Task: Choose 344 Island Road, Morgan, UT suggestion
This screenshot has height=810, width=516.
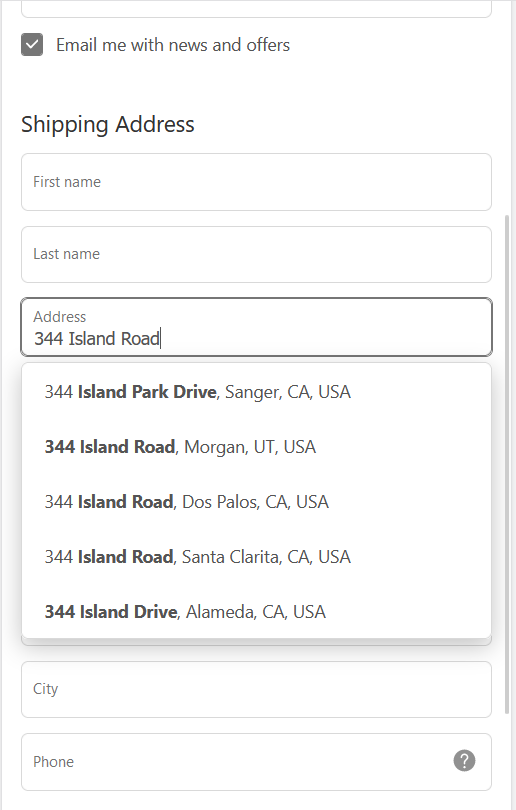Action: 256,447
